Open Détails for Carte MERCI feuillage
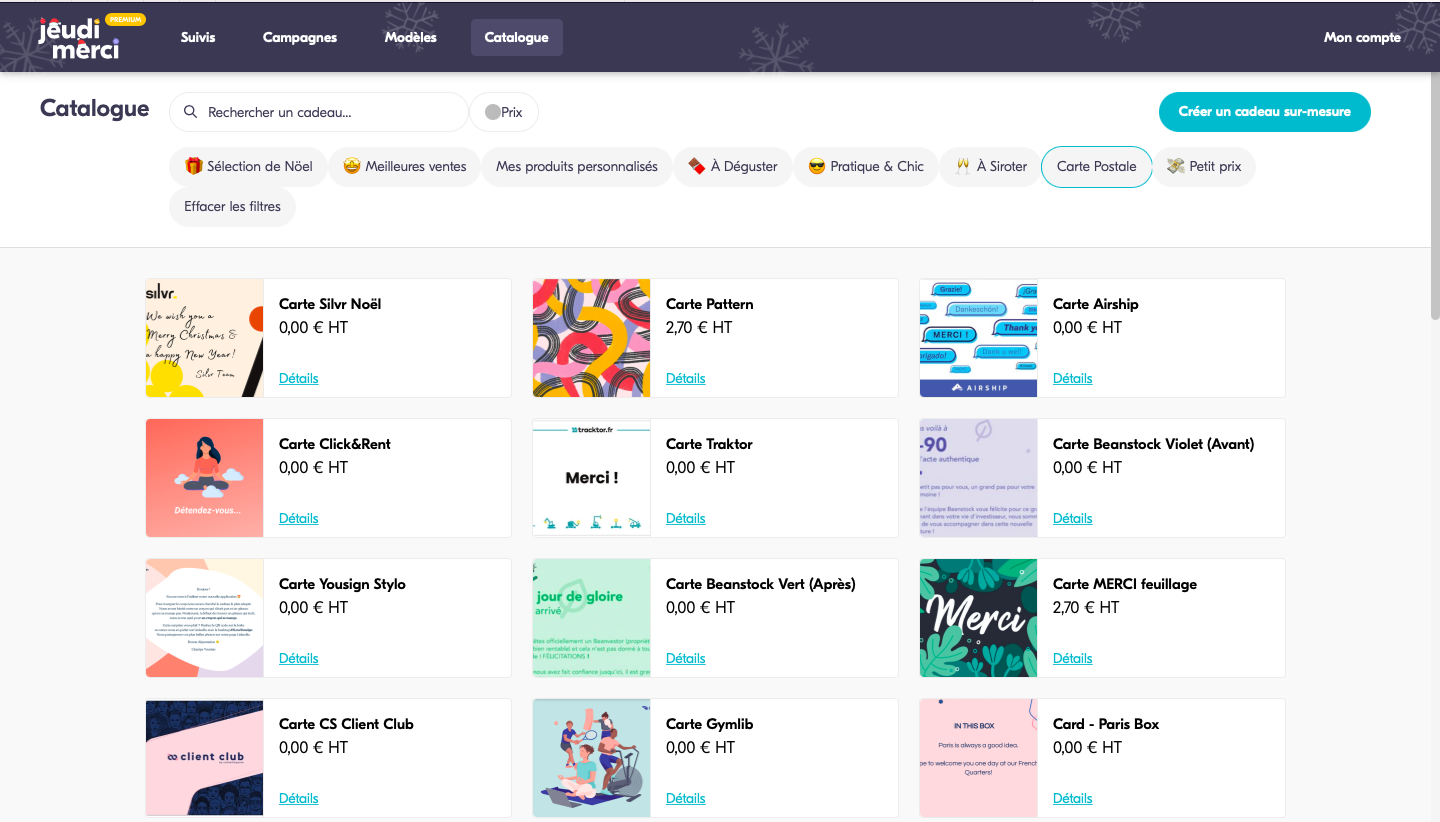The image size is (1440, 822). tap(1073, 658)
